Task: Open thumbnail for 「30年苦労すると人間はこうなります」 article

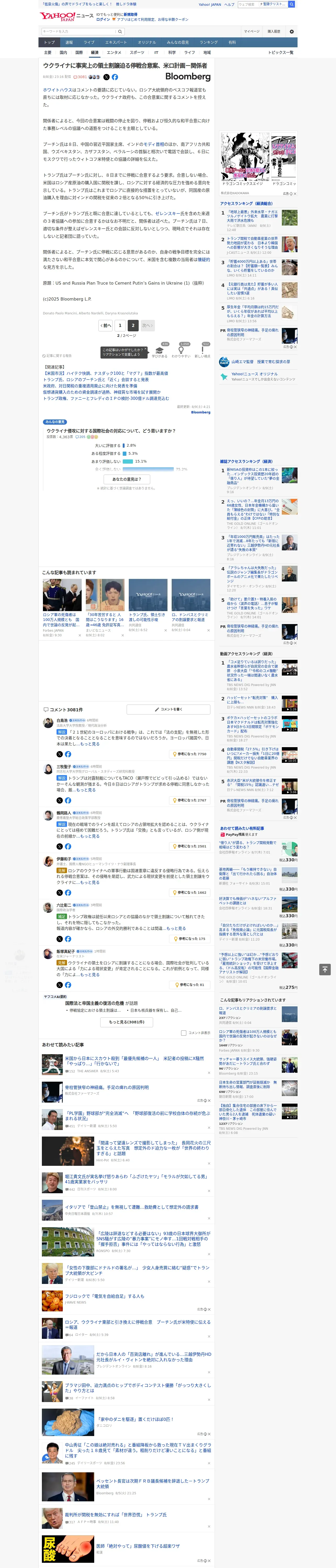Action: [x=105, y=595]
